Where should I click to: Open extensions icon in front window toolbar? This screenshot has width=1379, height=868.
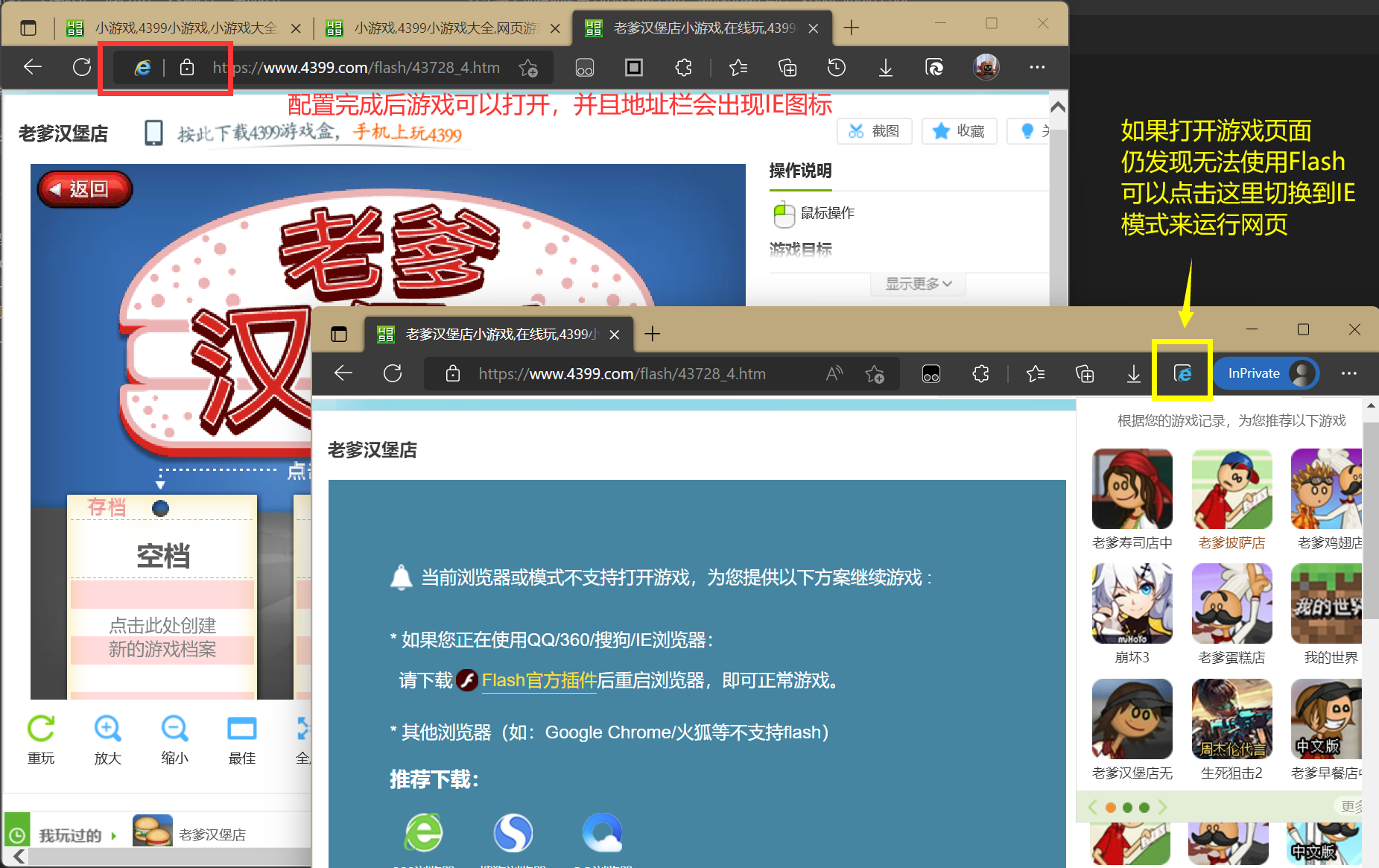[x=981, y=373]
